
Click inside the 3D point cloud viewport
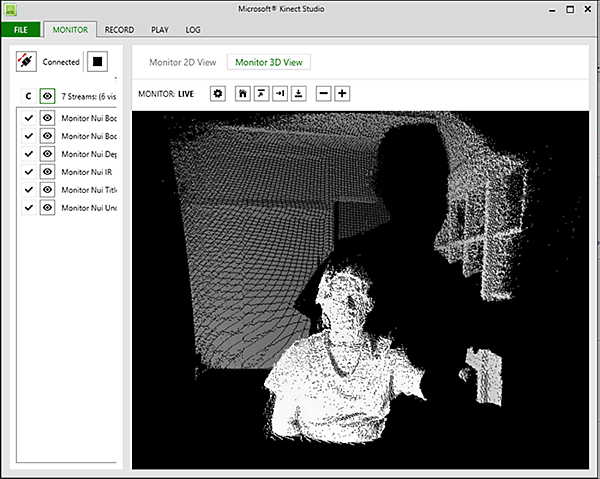click(360, 290)
